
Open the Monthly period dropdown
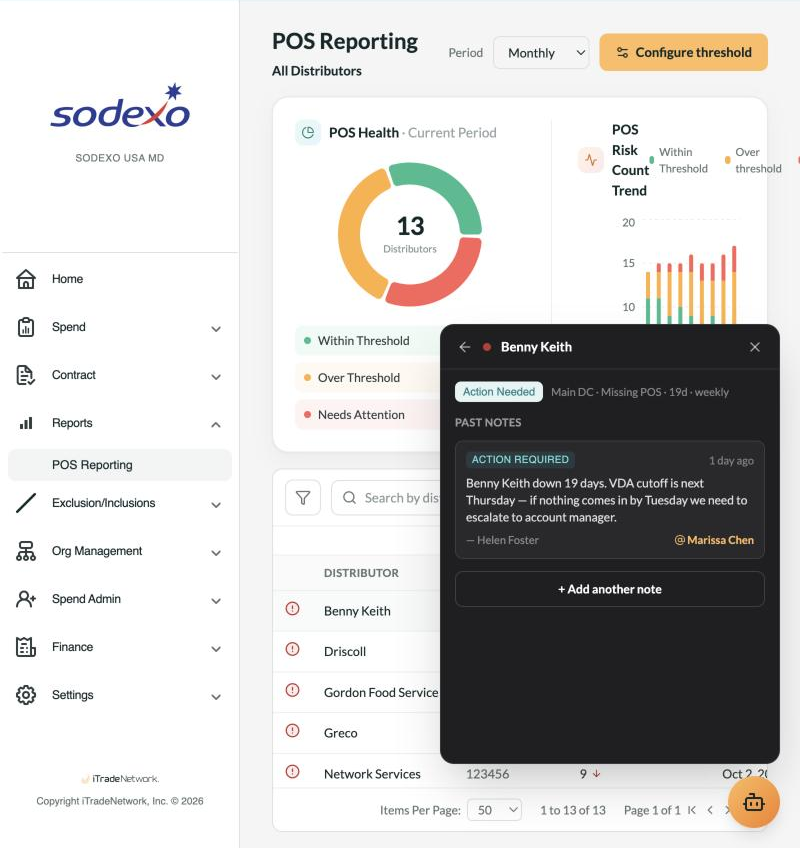(541, 52)
